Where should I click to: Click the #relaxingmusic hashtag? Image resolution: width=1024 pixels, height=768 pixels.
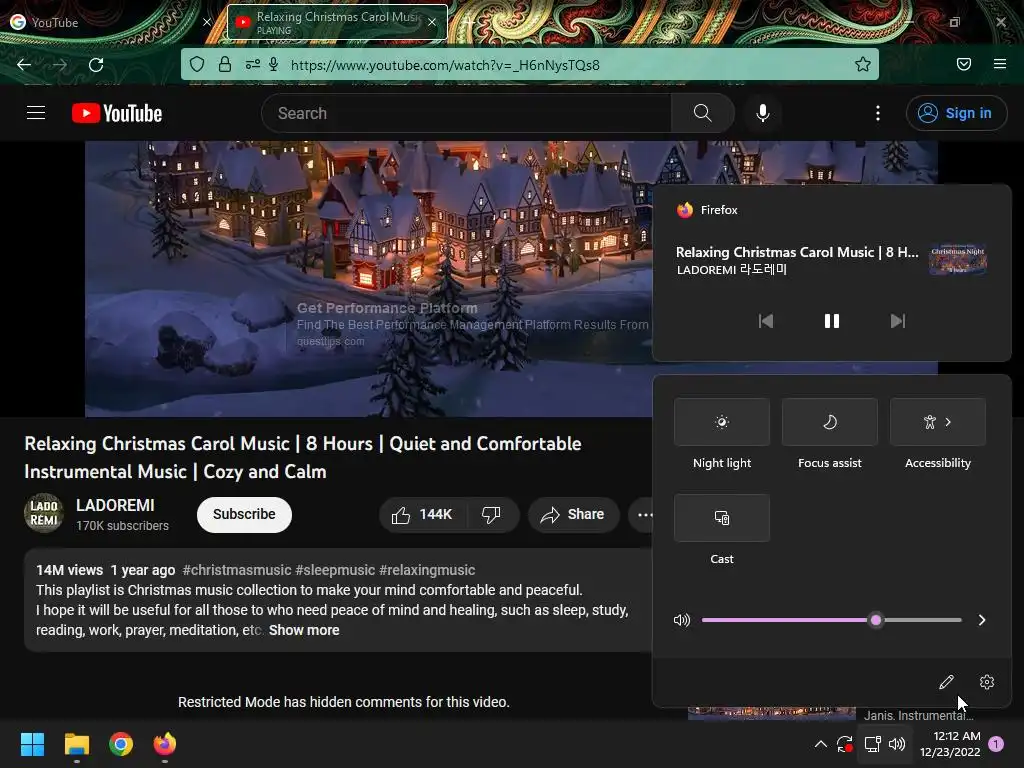tap(427, 570)
